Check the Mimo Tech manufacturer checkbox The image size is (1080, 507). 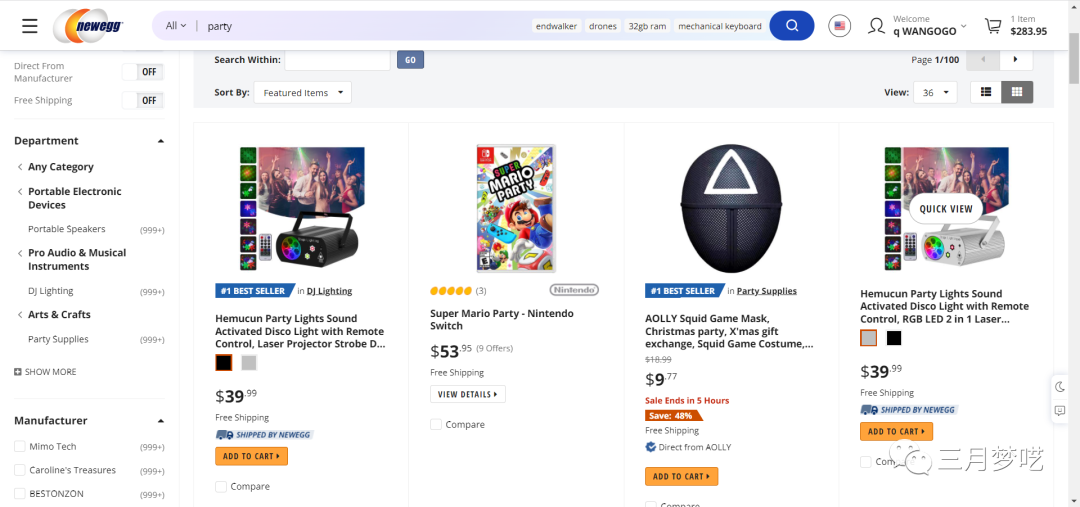click(20, 447)
